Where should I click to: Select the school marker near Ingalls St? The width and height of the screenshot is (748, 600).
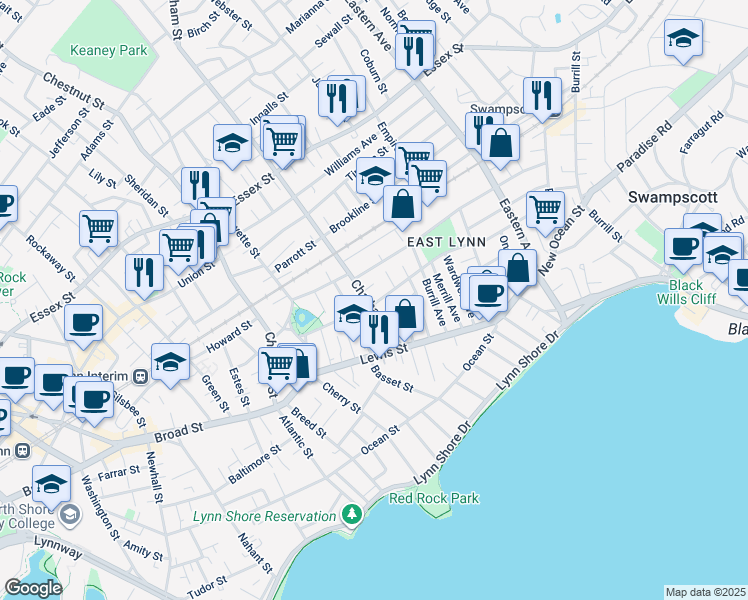[x=232, y=144]
